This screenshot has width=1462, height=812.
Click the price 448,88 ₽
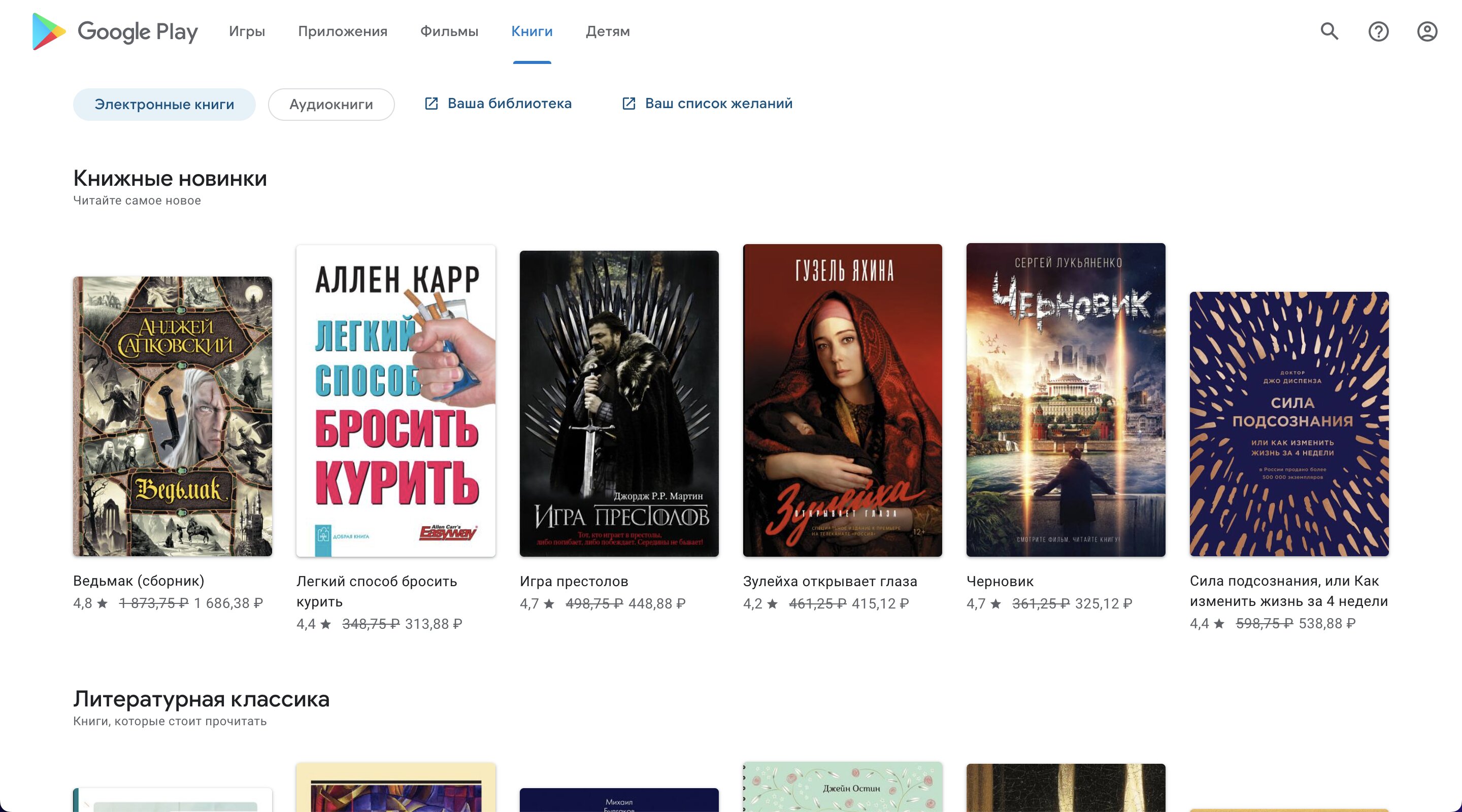point(657,603)
